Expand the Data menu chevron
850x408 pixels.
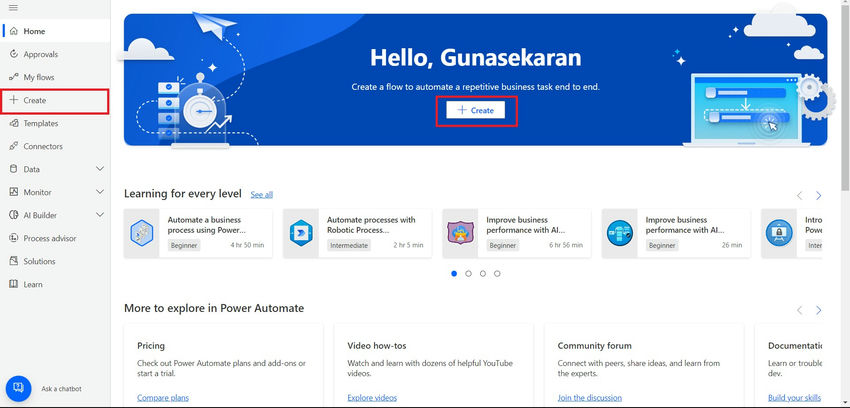[100, 169]
